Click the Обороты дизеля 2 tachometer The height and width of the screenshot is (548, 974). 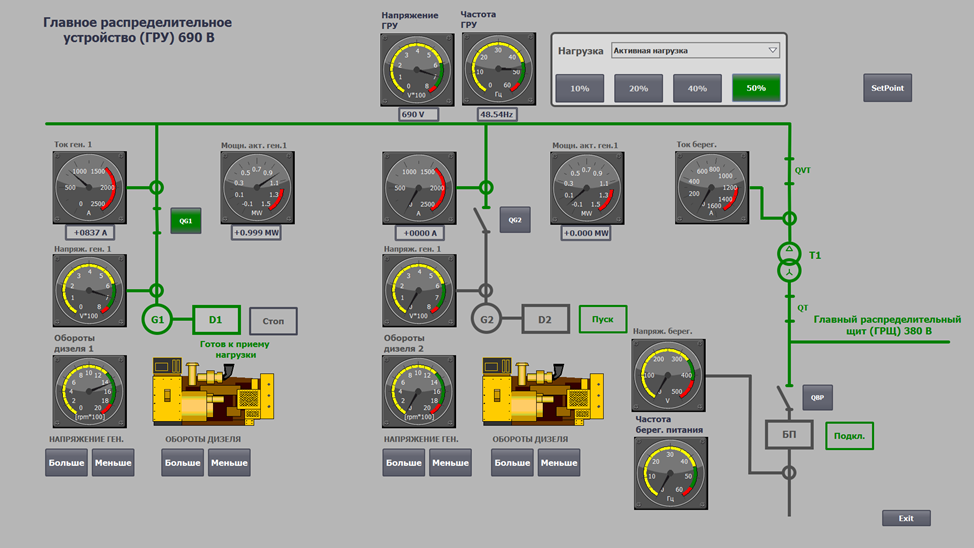point(419,391)
